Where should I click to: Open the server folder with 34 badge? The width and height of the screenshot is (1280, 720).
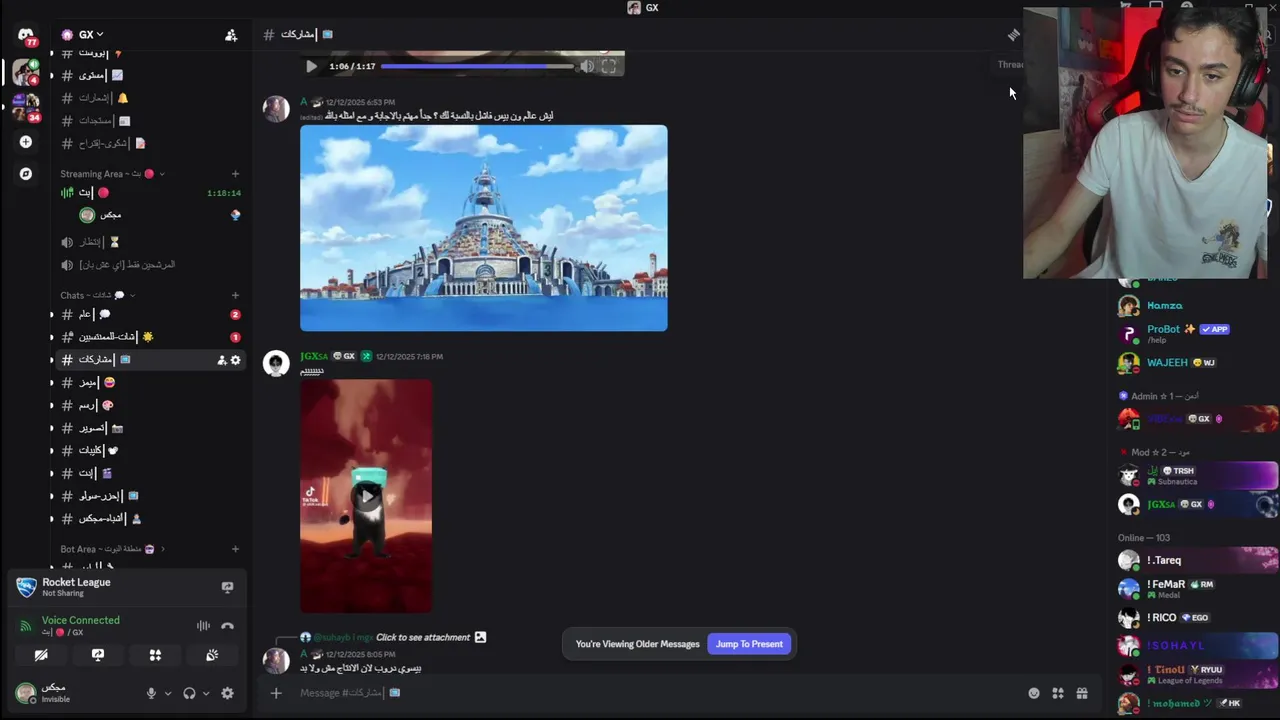pyautogui.click(x=26, y=106)
